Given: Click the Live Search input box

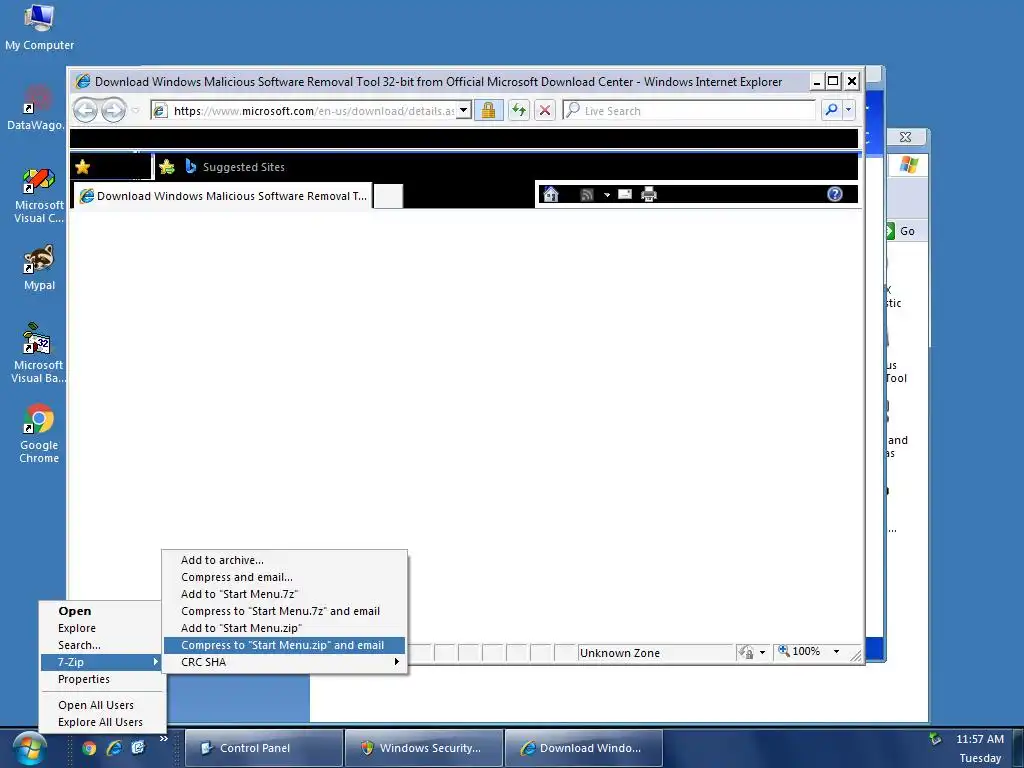Looking at the screenshot, I should (x=688, y=110).
